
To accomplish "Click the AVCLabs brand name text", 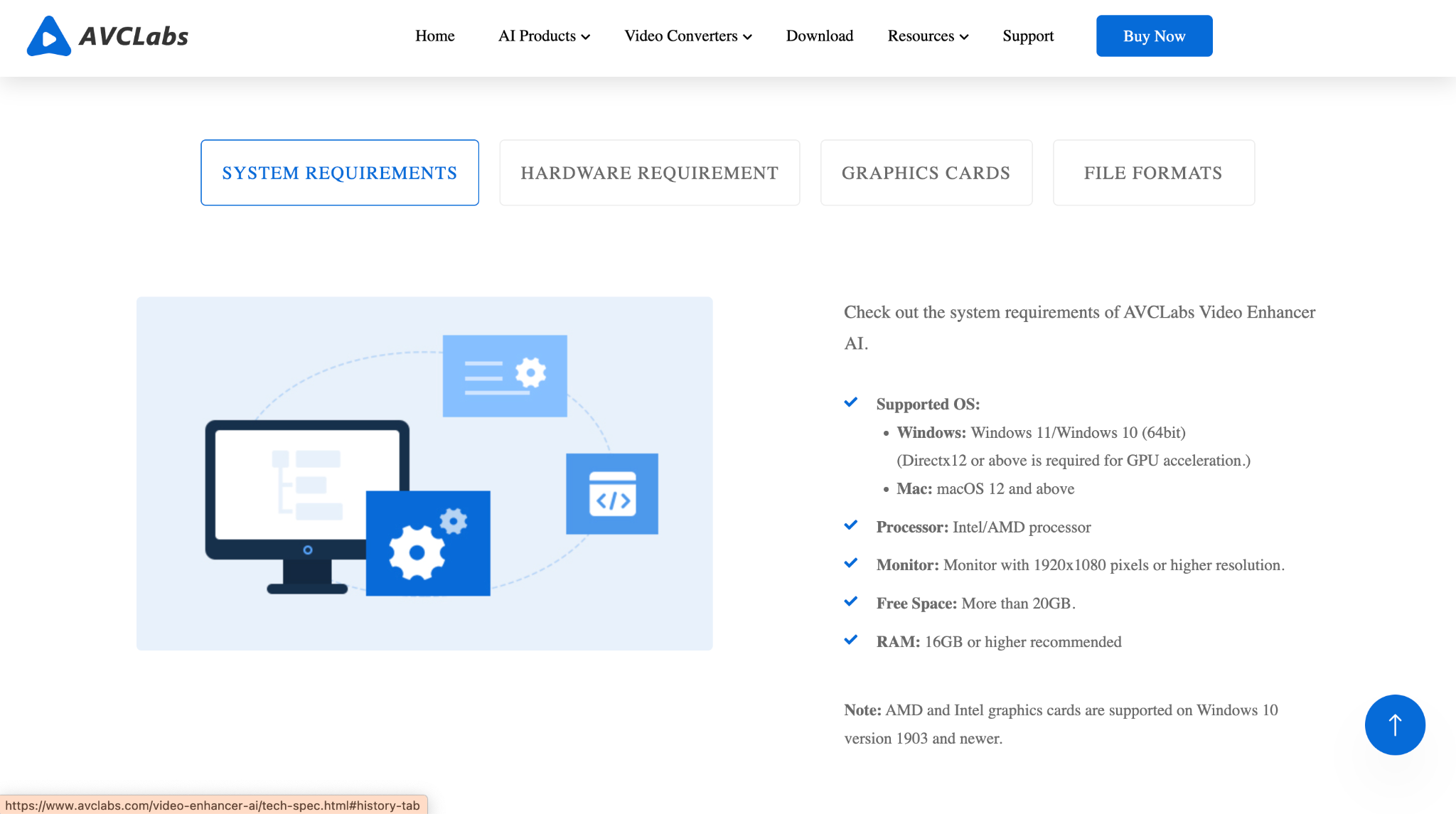I will click(x=134, y=36).
